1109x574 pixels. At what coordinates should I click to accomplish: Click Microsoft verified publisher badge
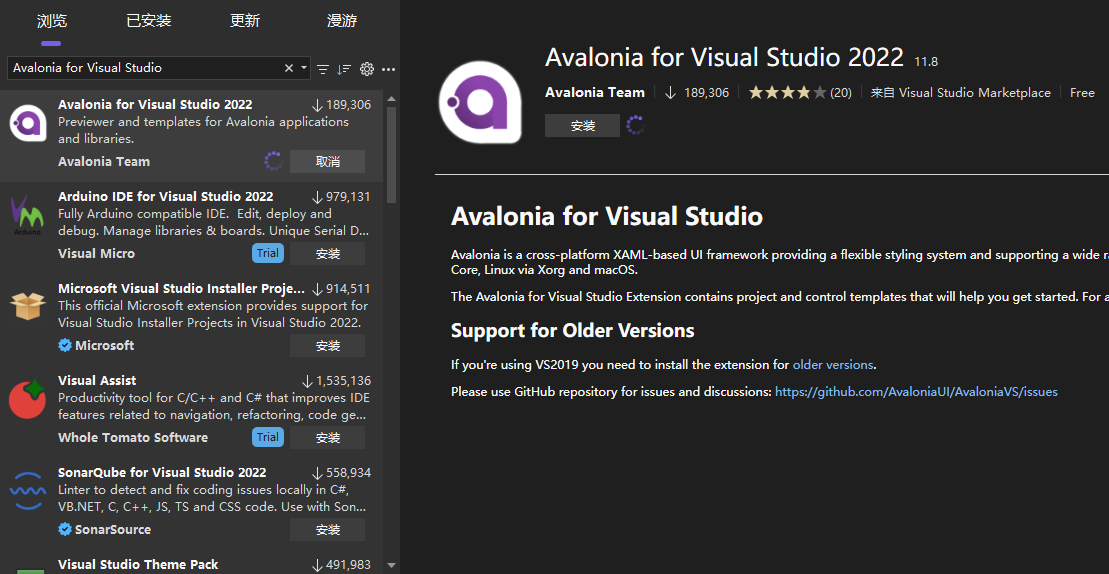[65, 346]
